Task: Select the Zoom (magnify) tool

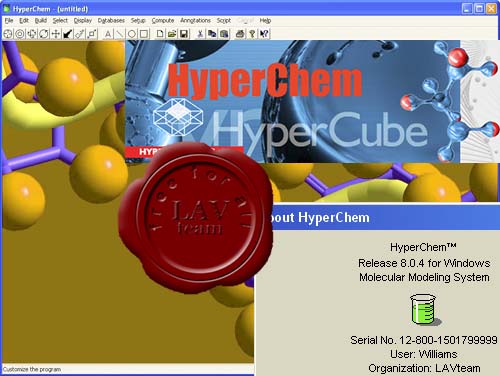Action: 80,34
